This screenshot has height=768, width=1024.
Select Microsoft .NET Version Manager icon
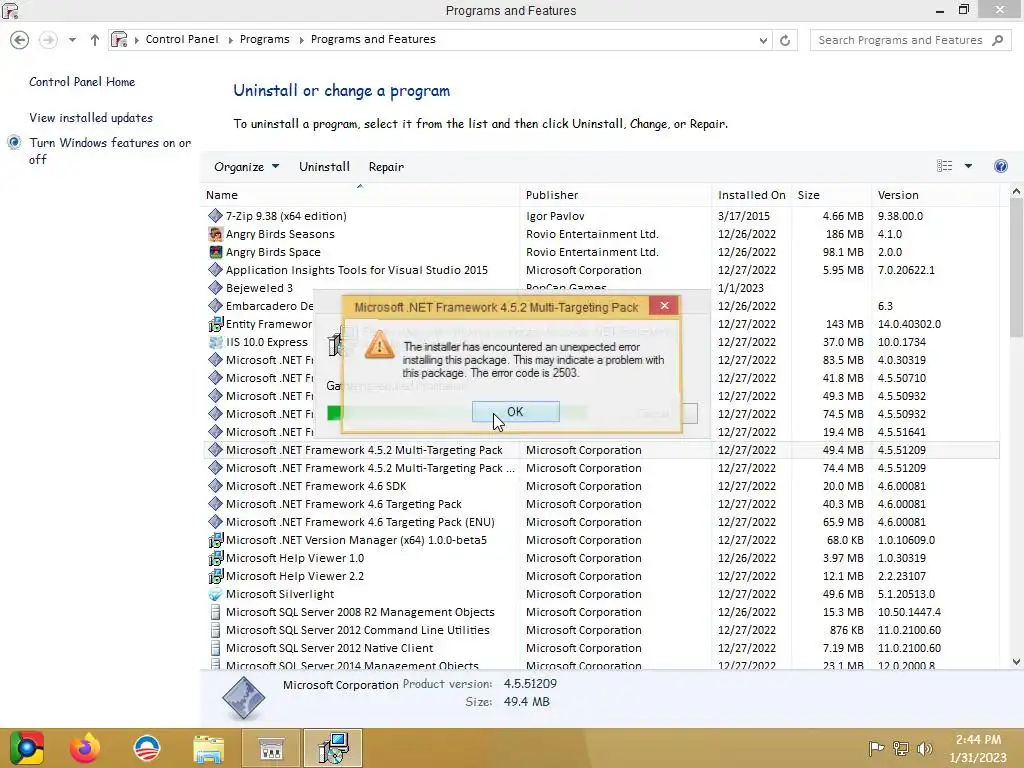(216, 540)
